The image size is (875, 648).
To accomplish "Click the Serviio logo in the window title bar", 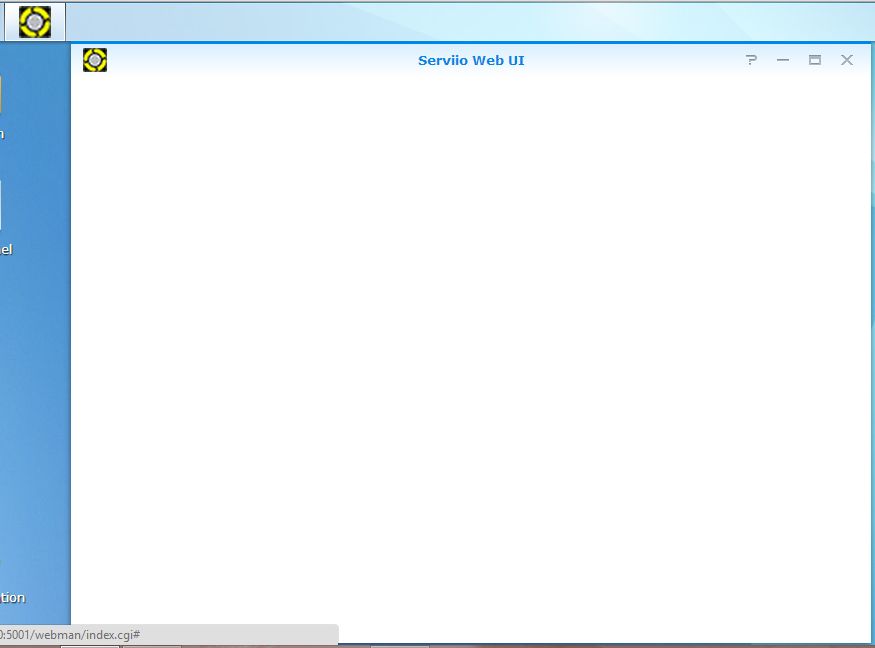I will [95, 60].
